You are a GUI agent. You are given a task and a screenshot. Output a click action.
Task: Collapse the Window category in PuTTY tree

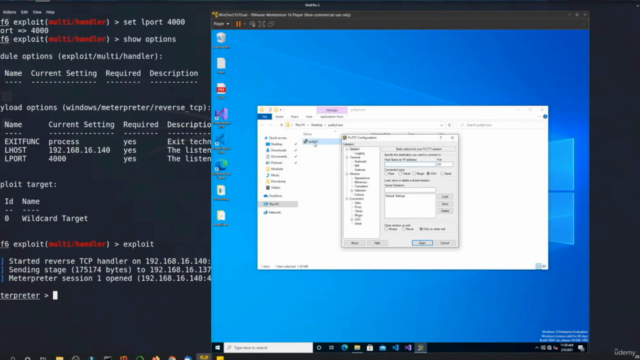click(347, 174)
